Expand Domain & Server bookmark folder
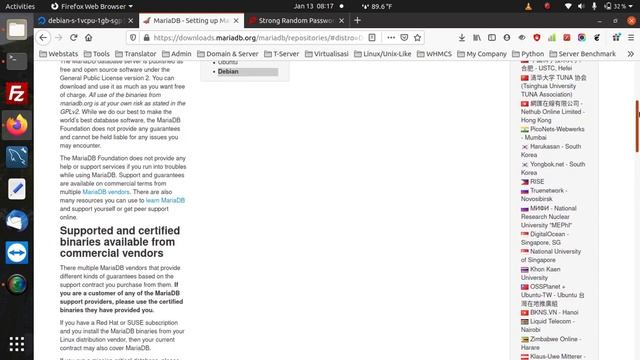The height and width of the screenshot is (360, 640). tap(227, 53)
